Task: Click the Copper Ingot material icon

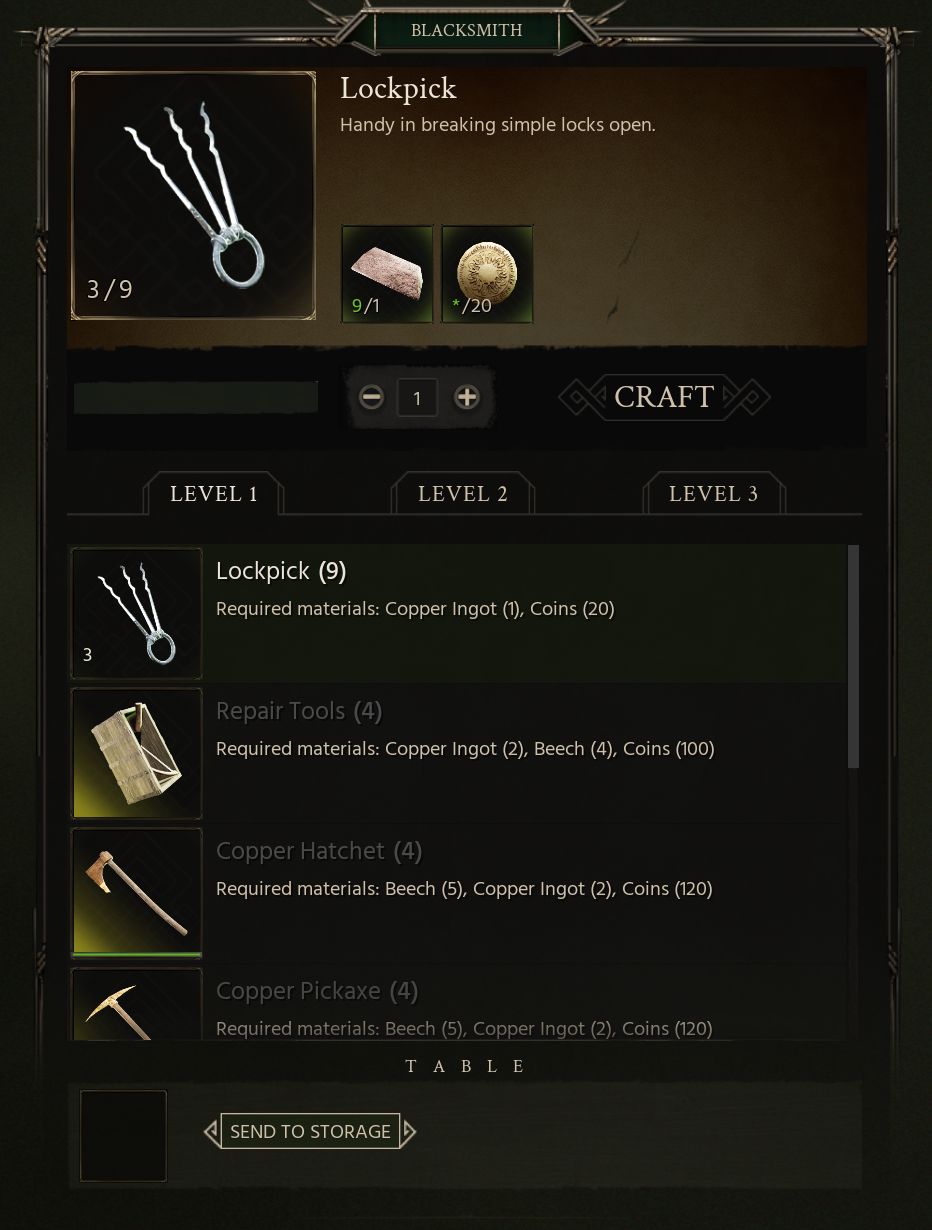Action: point(387,274)
